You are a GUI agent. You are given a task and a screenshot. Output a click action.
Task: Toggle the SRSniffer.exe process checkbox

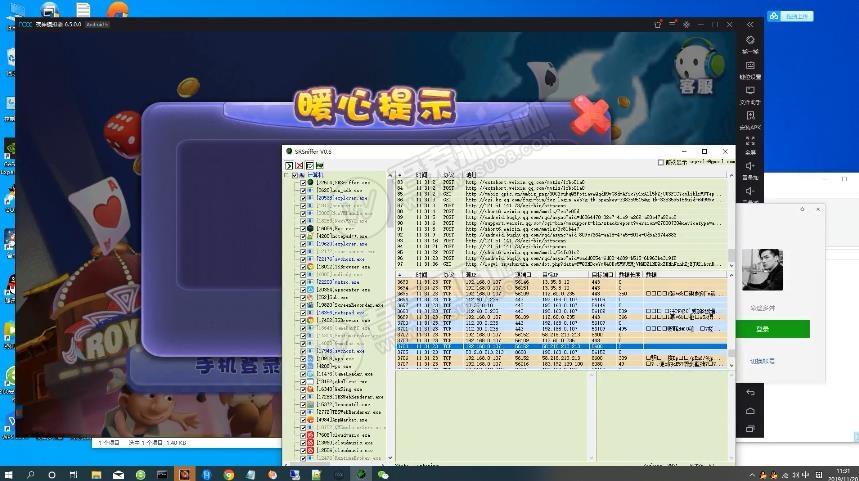point(302,182)
